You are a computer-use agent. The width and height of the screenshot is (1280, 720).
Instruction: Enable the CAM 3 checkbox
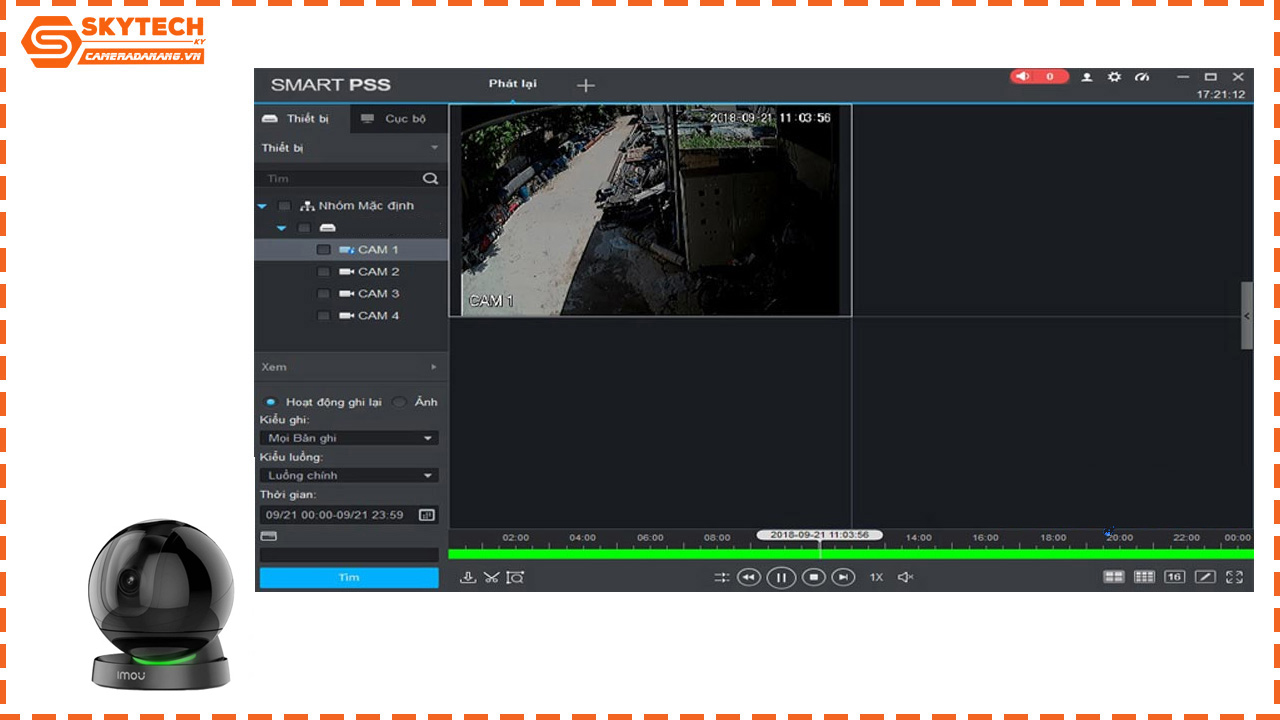(323, 293)
